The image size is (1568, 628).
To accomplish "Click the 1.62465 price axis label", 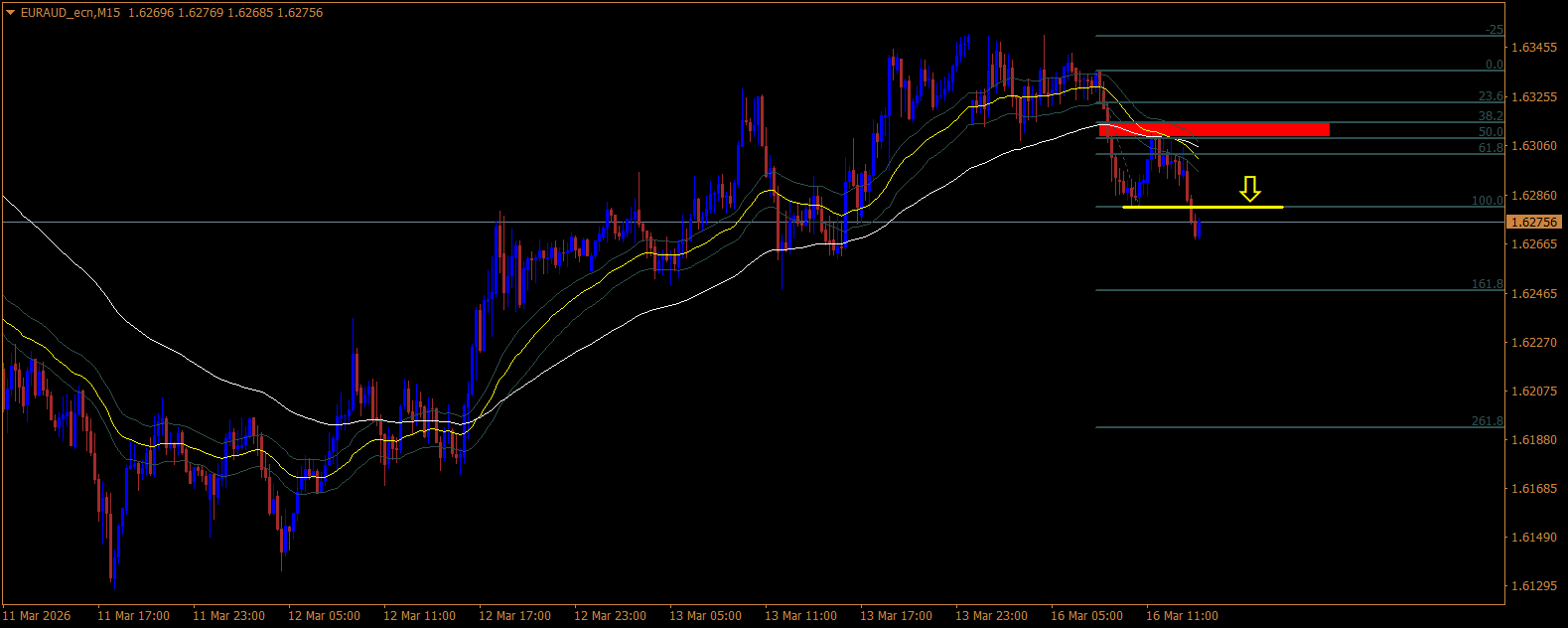I will click(x=1534, y=294).
